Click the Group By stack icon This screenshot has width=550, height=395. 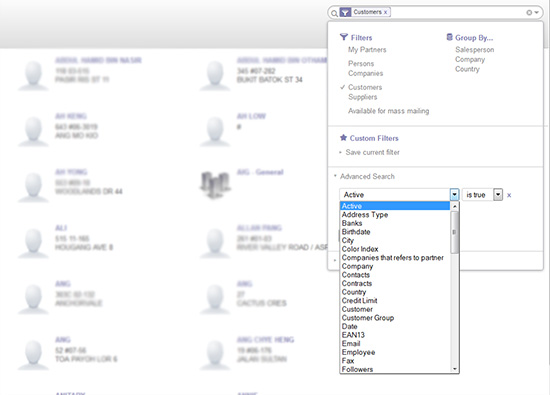(x=449, y=37)
